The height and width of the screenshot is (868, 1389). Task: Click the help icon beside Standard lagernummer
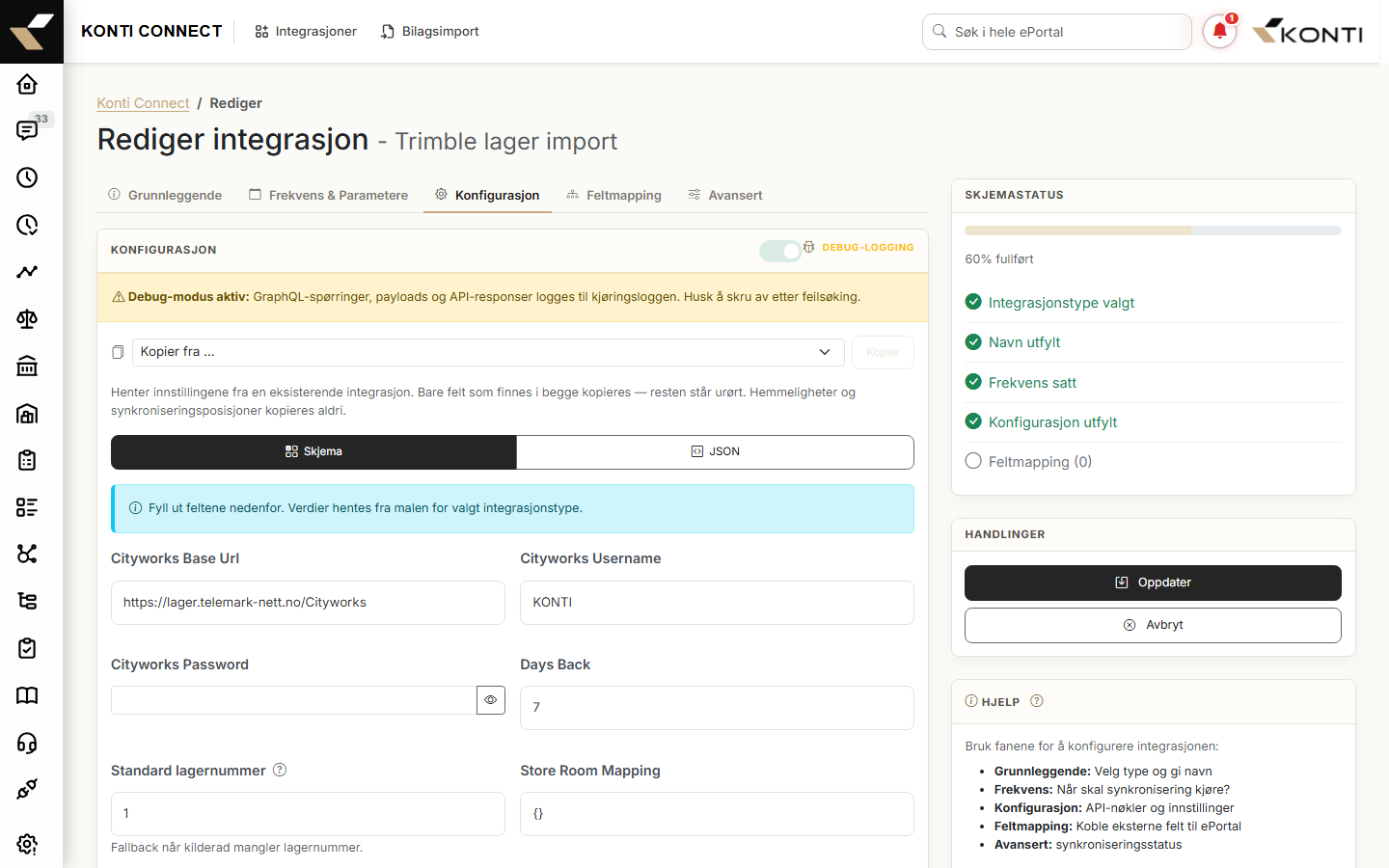(280, 770)
